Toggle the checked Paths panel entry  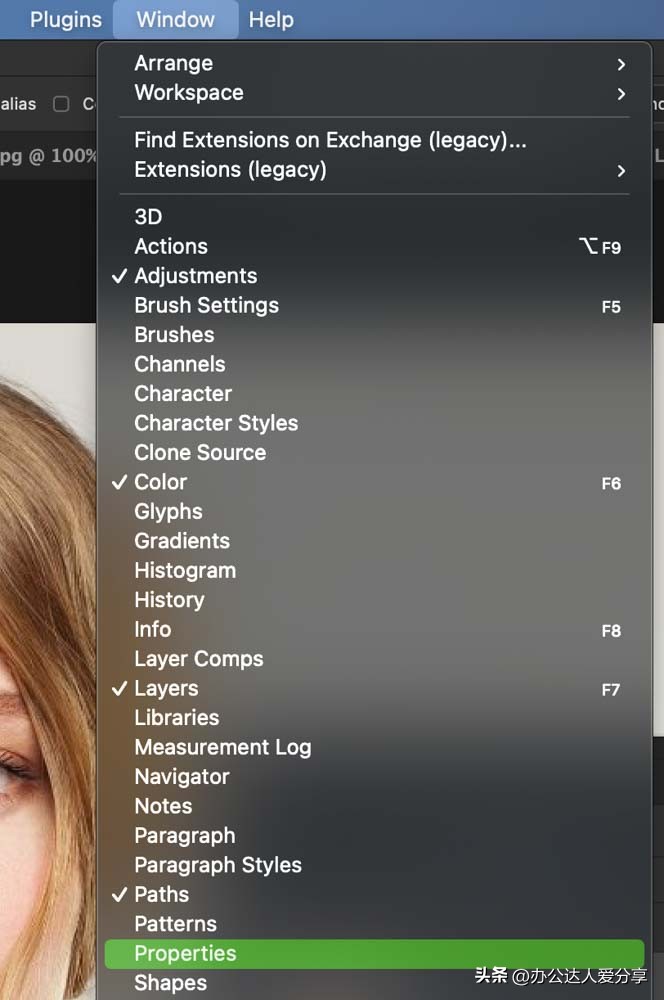(374, 895)
